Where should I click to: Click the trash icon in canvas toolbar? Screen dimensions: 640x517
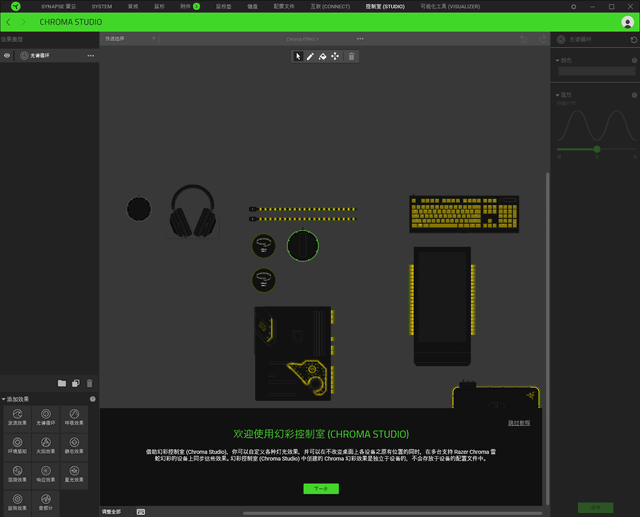[351, 56]
